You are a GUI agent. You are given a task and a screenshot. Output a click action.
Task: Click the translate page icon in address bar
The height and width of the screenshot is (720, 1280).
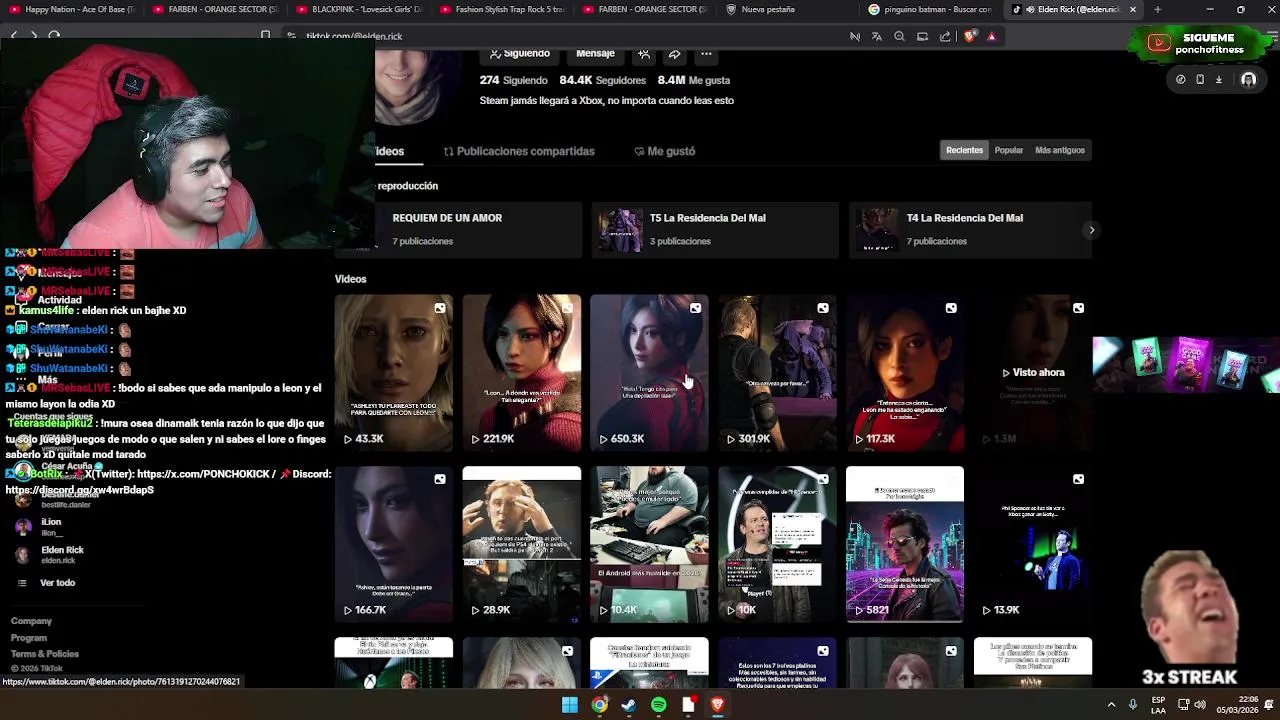tap(876, 36)
